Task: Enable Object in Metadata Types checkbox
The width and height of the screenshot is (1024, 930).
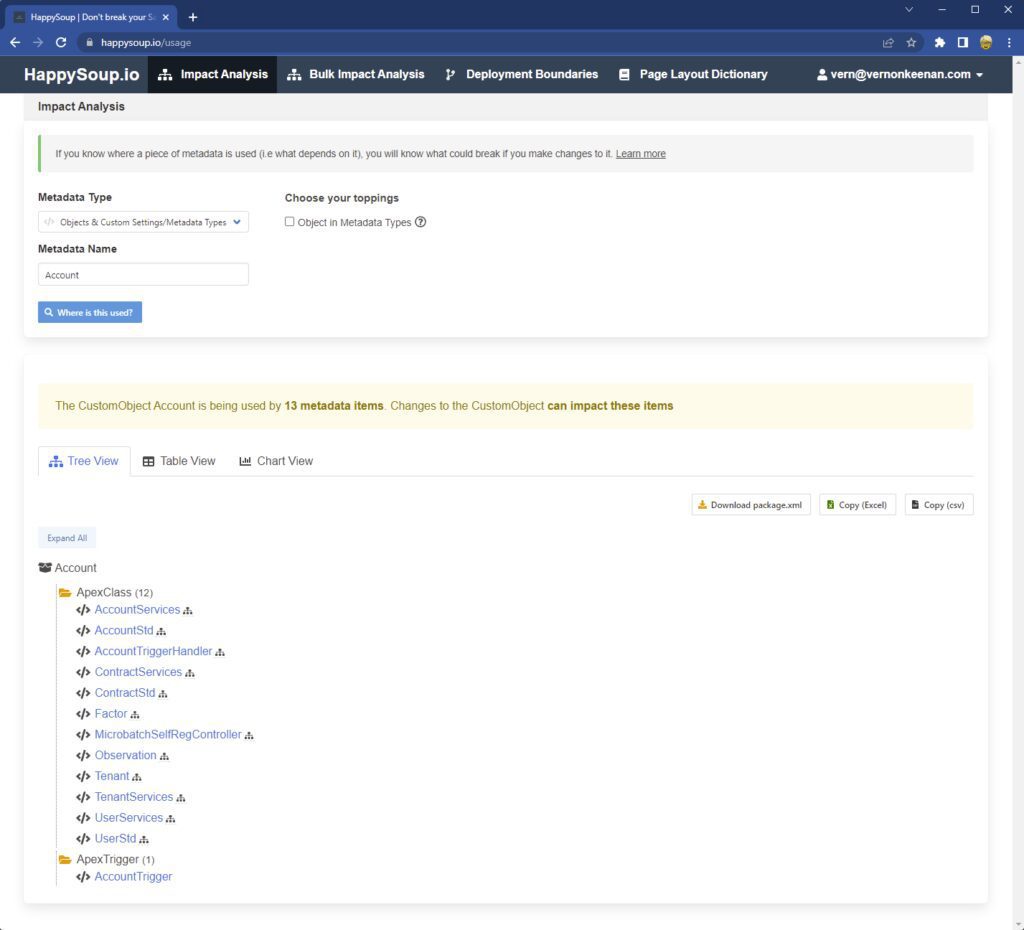Action: click(x=289, y=221)
